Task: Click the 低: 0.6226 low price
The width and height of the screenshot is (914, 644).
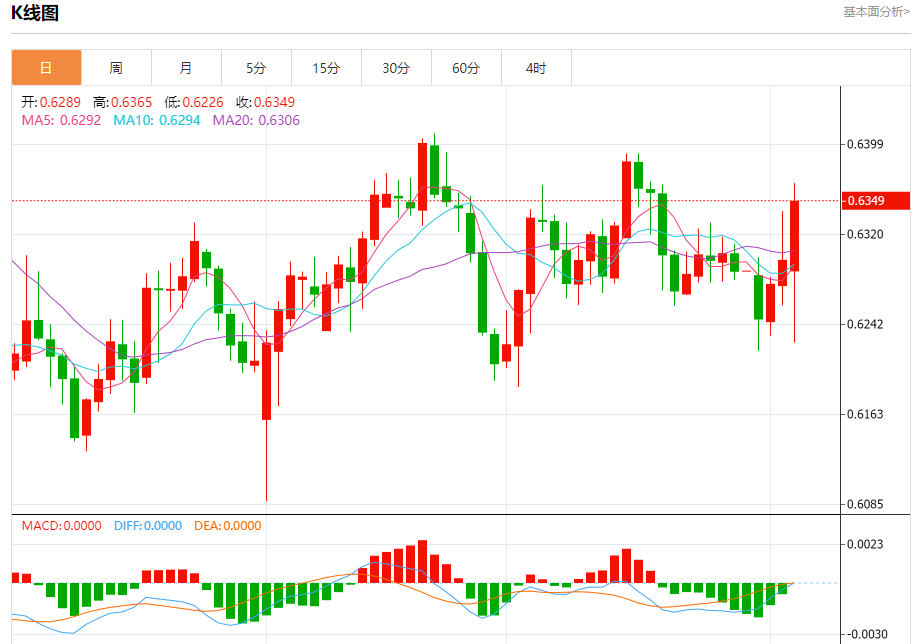Action: 194,103
